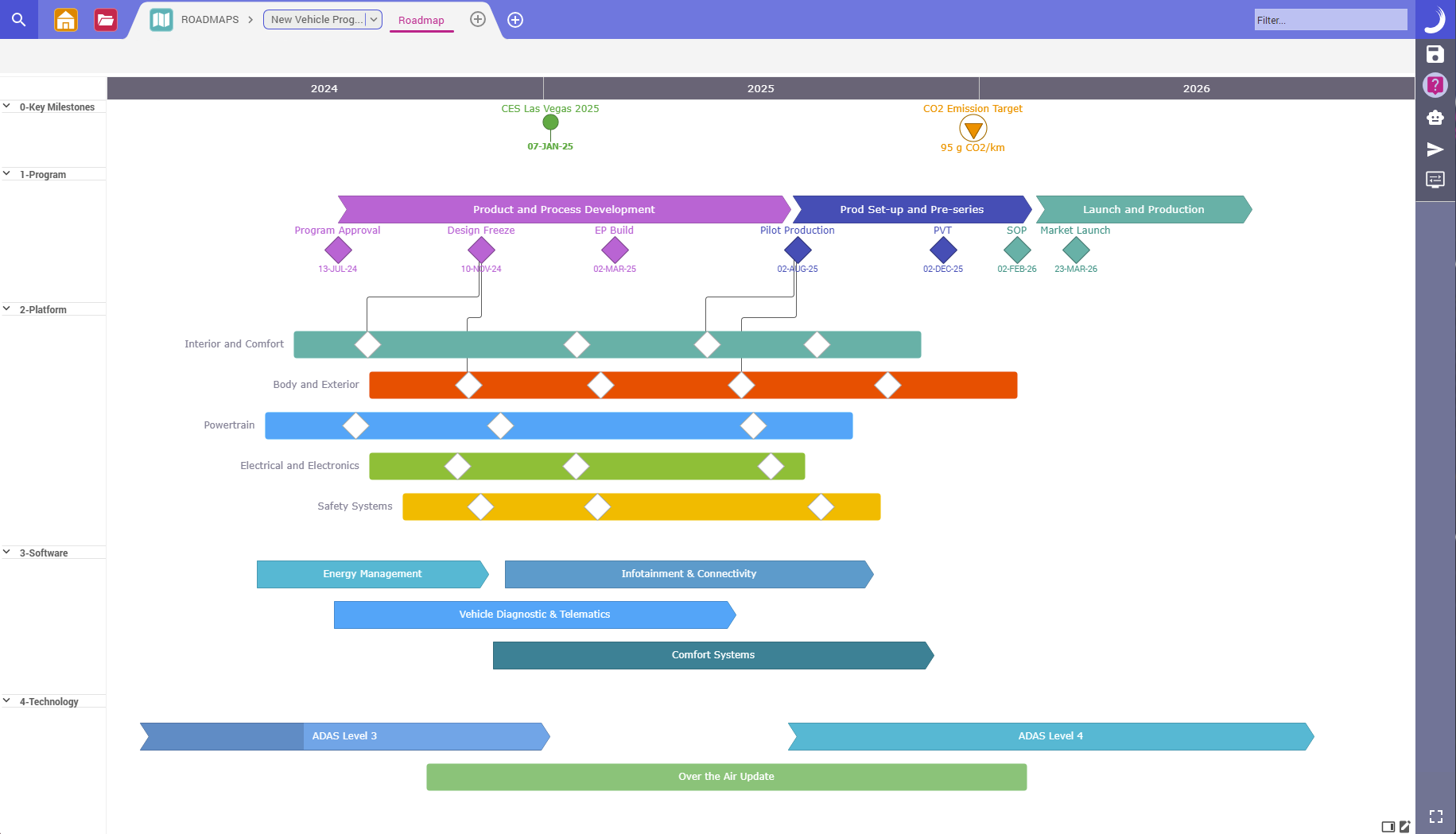This screenshot has height=834, width=1456.
Task: Click Product and Process Development phase
Action: coord(564,210)
